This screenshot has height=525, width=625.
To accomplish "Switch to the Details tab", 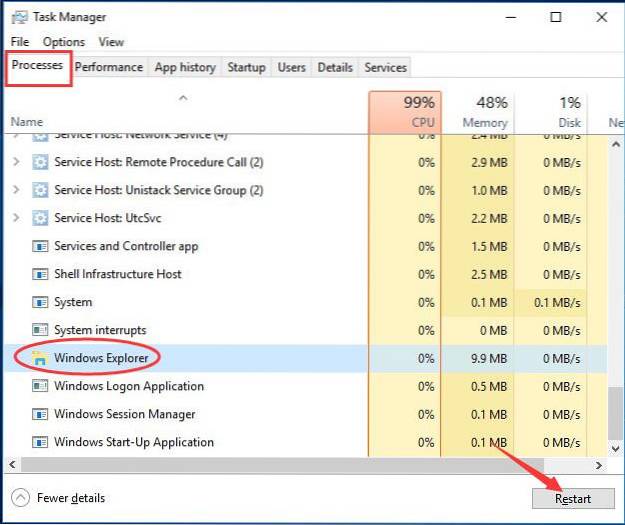I will (335, 67).
